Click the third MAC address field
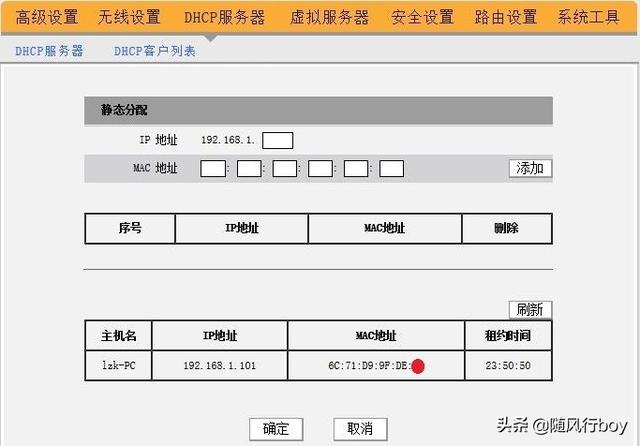 click(x=284, y=169)
